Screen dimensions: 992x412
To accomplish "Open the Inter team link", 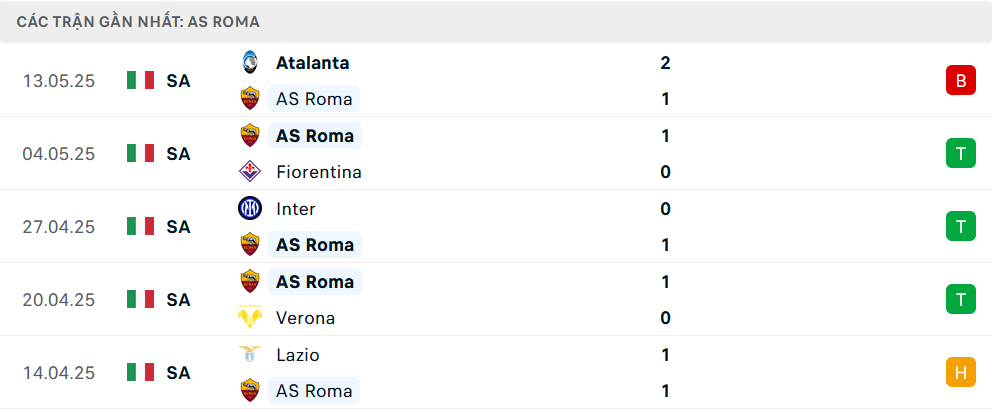I will [295, 209].
